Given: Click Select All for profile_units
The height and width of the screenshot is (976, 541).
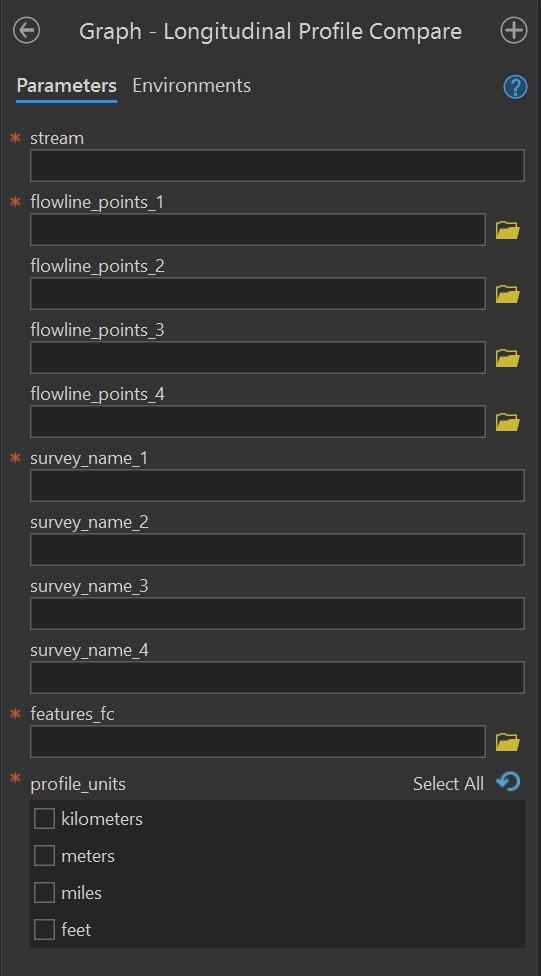Looking at the screenshot, I should pos(448,784).
